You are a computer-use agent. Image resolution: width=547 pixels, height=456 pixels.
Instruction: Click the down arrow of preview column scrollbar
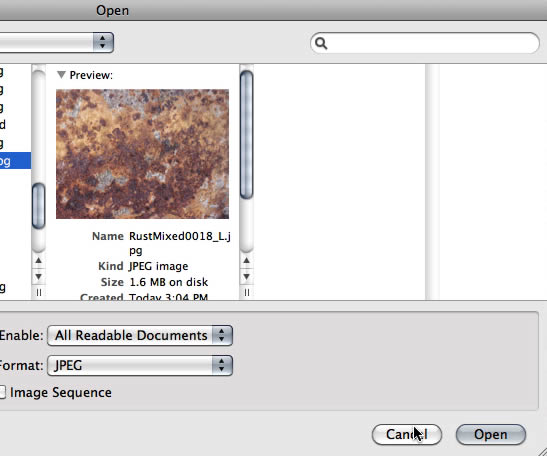tap(246, 277)
